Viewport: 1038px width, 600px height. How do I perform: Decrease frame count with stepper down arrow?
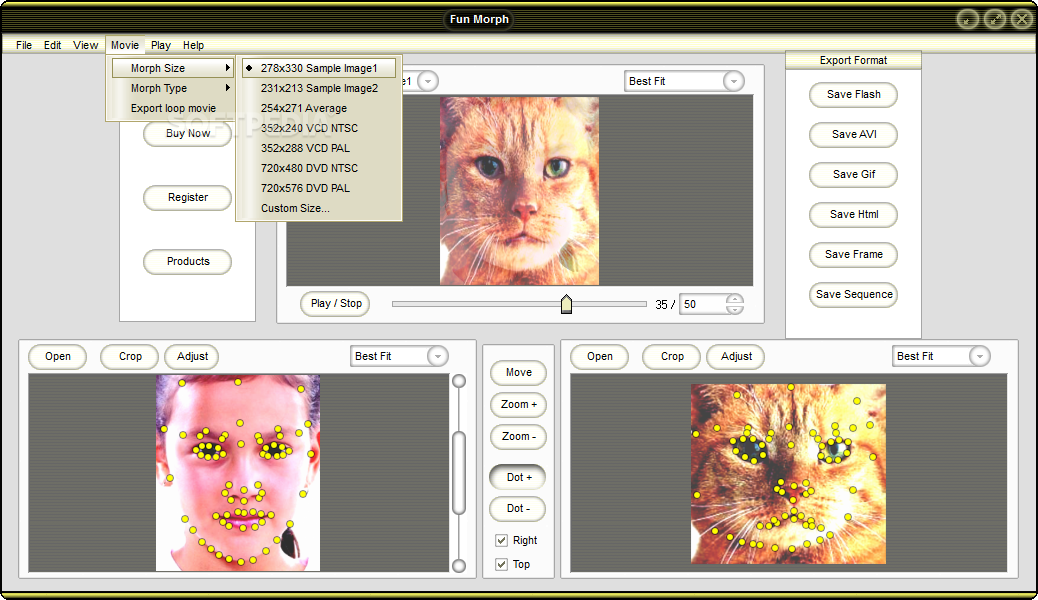734,309
